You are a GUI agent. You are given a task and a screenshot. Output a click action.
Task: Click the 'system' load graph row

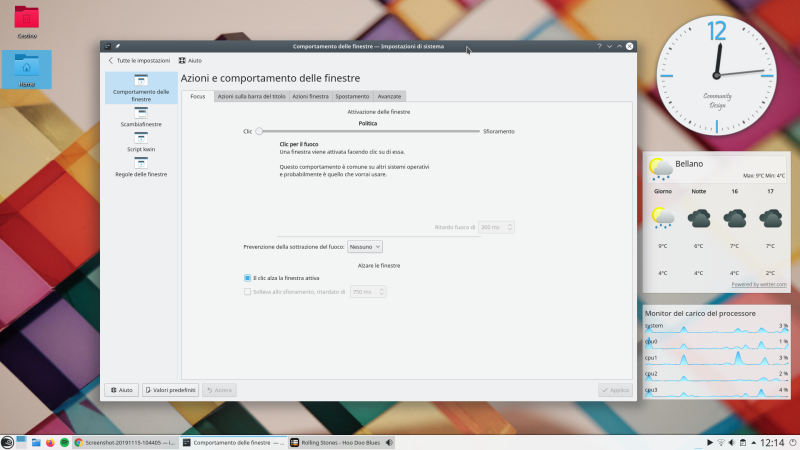point(716,326)
